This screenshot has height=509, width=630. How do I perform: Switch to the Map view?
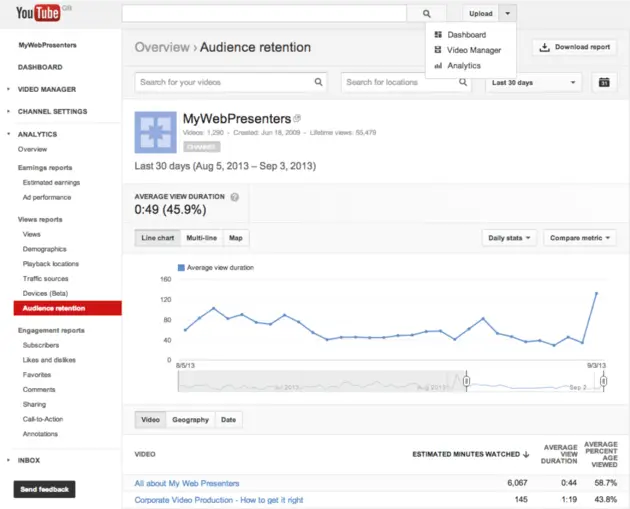pyautogui.click(x=236, y=238)
